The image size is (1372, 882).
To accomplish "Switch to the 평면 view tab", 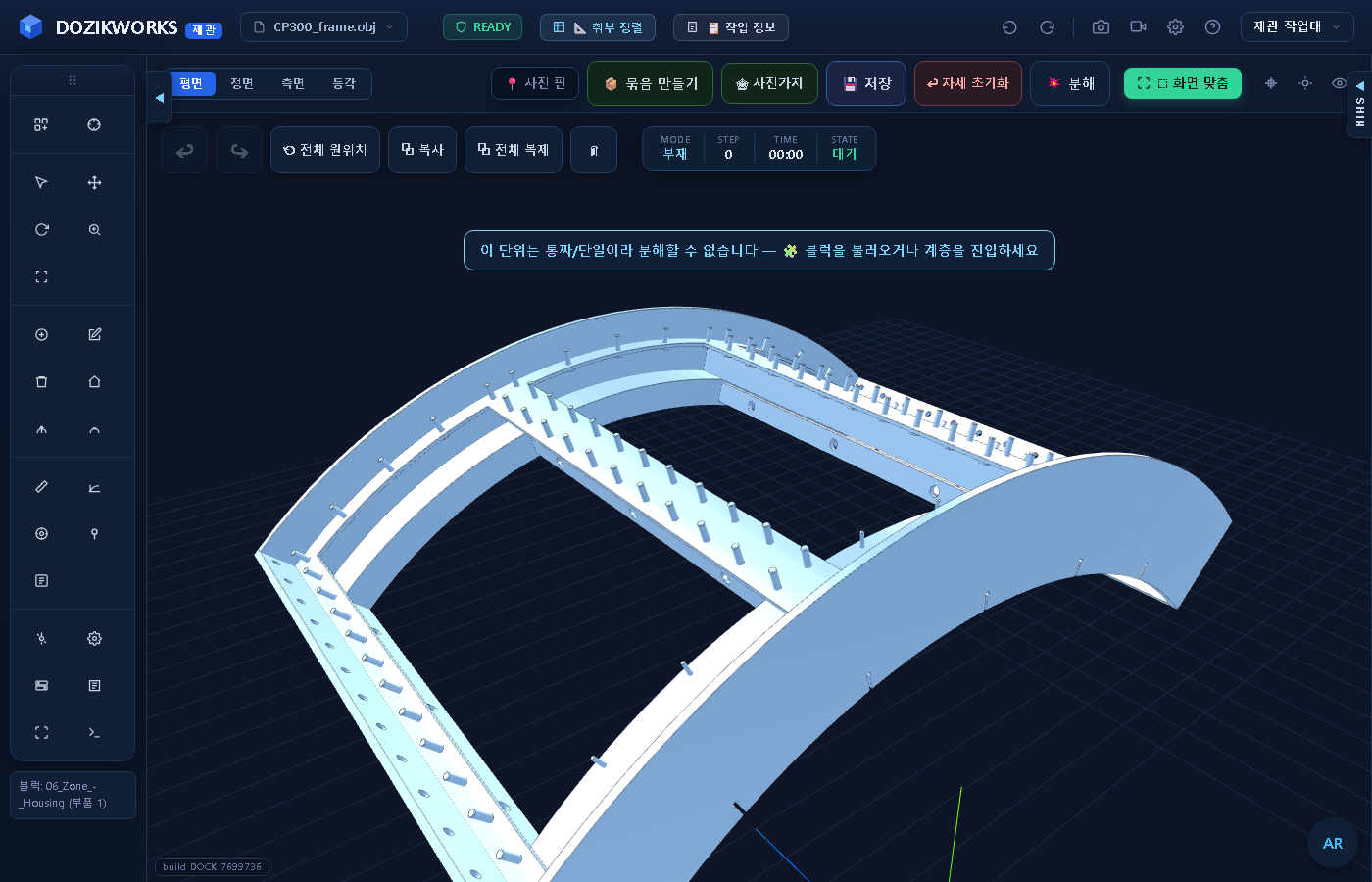I will pyautogui.click(x=191, y=83).
